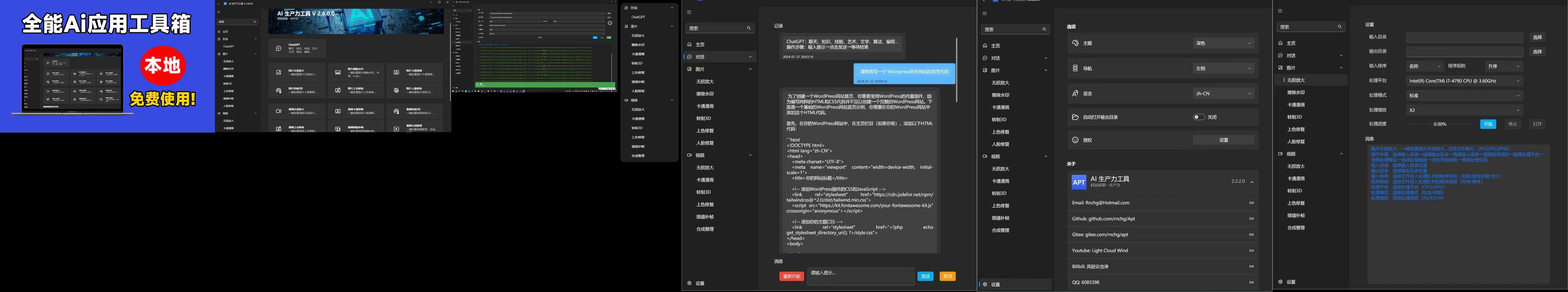Open the 处理缩放 dropdown showing X2

click(1464, 109)
